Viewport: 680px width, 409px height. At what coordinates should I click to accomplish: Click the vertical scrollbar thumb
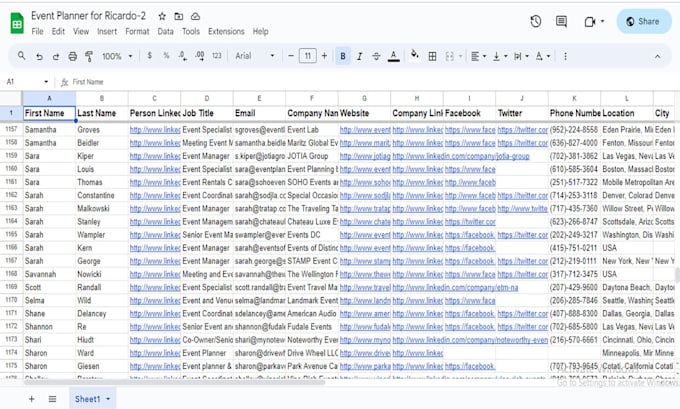(x=677, y=275)
